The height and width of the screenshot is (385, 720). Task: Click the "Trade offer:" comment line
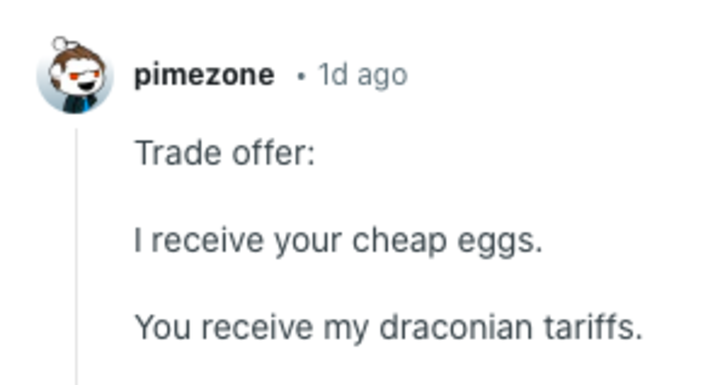225,153
